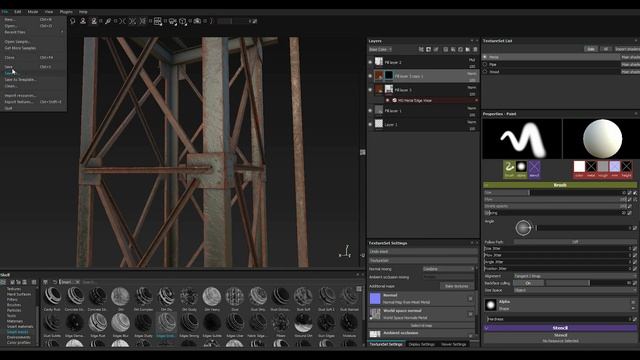Image resolution: width=640 pixels, height=360 pixels.
Task: Choose the Dust smart mask thumbnail
Action: [x=235, y=298]
